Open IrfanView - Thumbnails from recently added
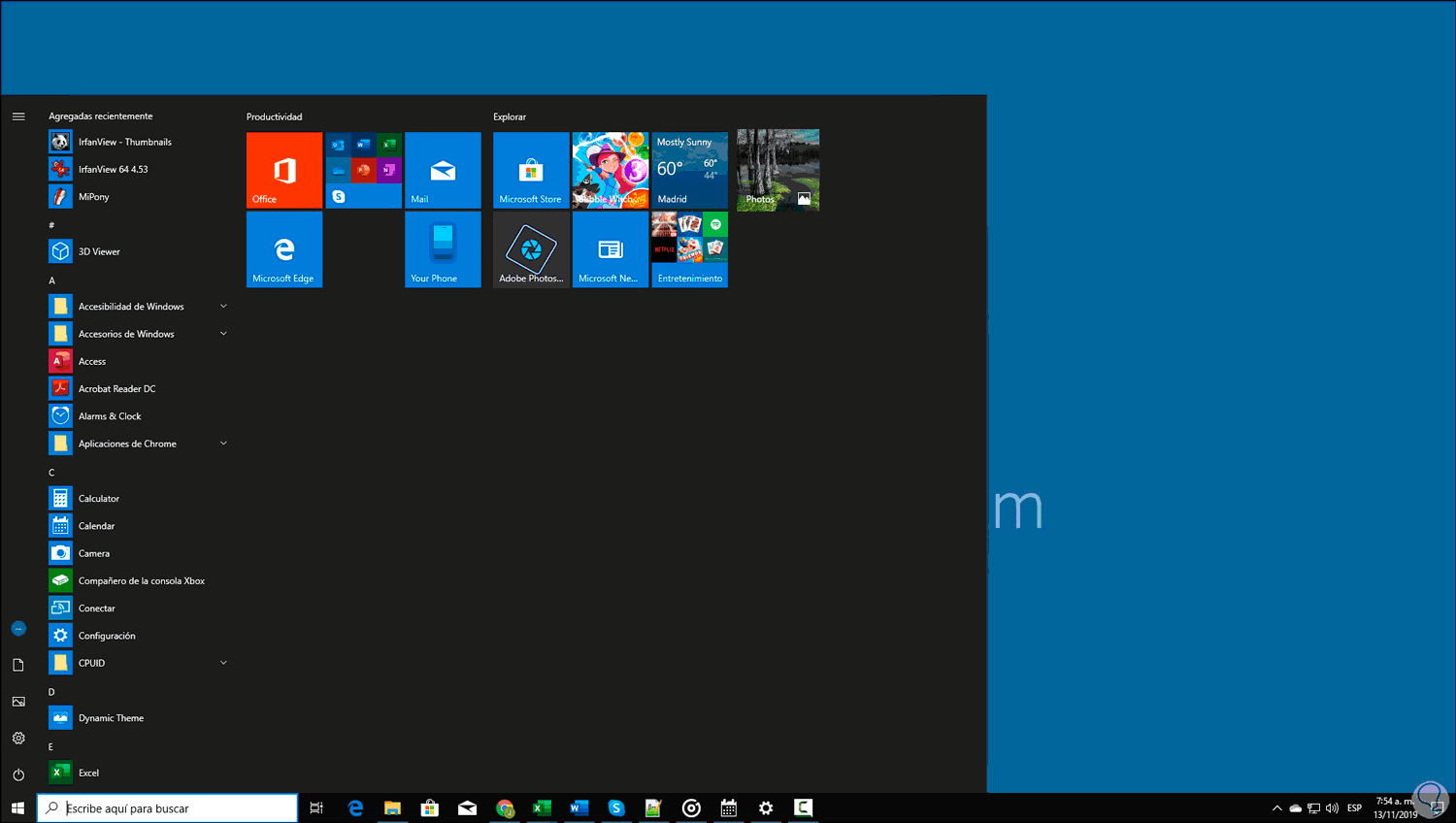Screen dimensions: 1456x823 click(139, 142)
